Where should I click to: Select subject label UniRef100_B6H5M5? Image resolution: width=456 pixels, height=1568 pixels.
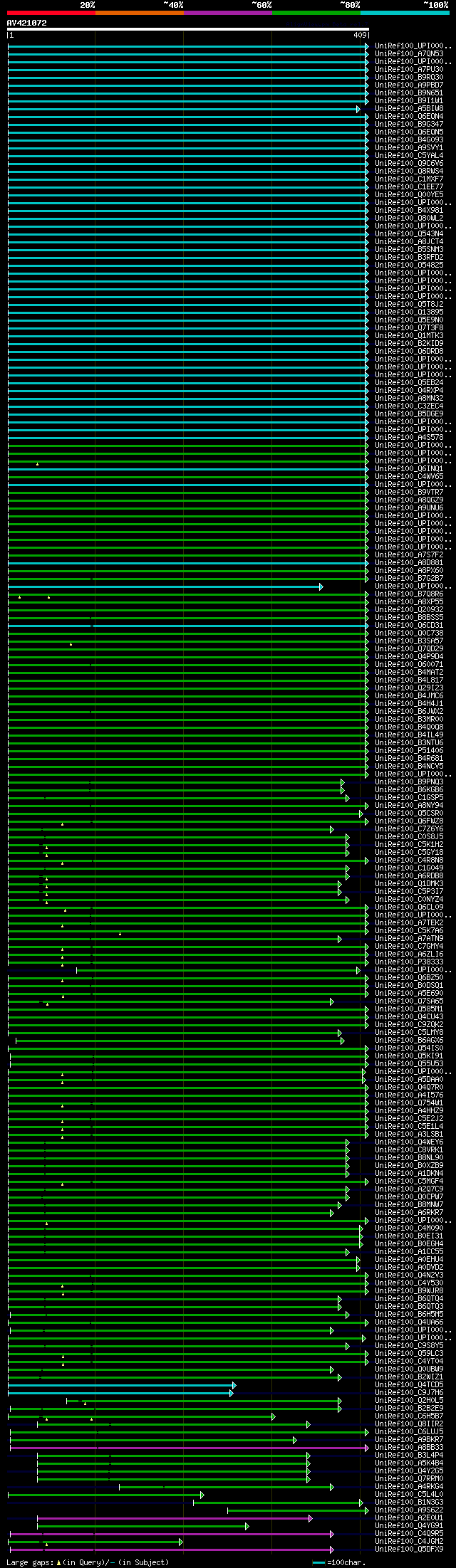[409, 1315]
